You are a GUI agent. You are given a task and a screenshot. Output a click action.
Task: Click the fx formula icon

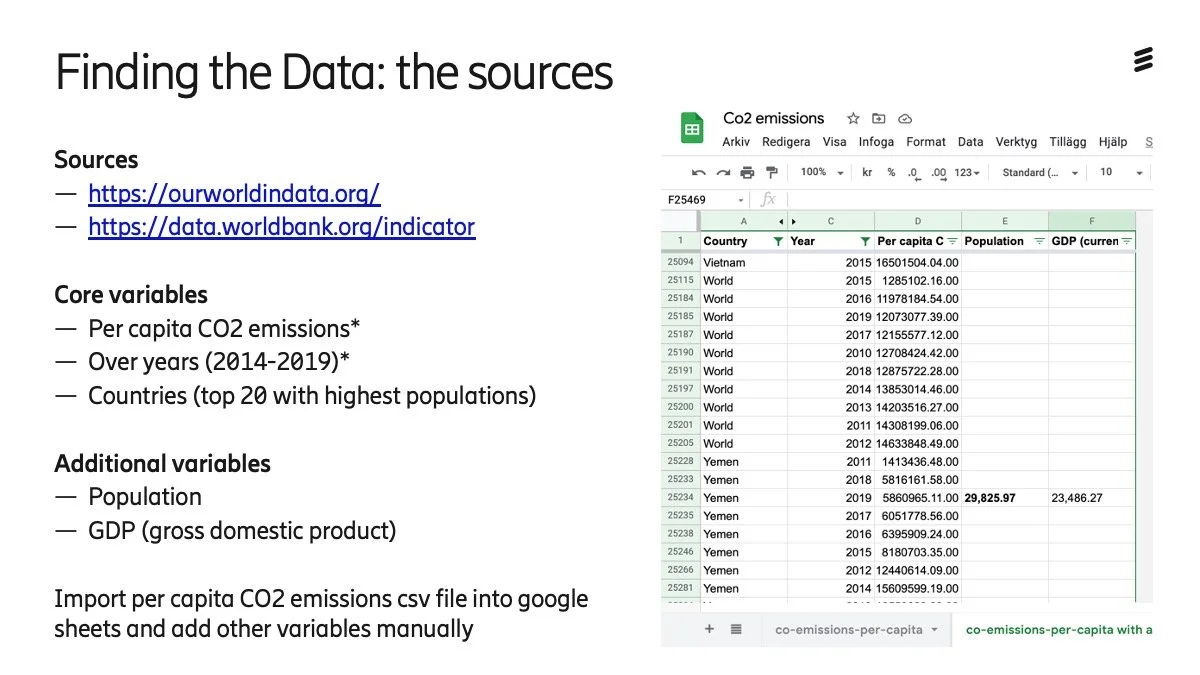[768, 199]
